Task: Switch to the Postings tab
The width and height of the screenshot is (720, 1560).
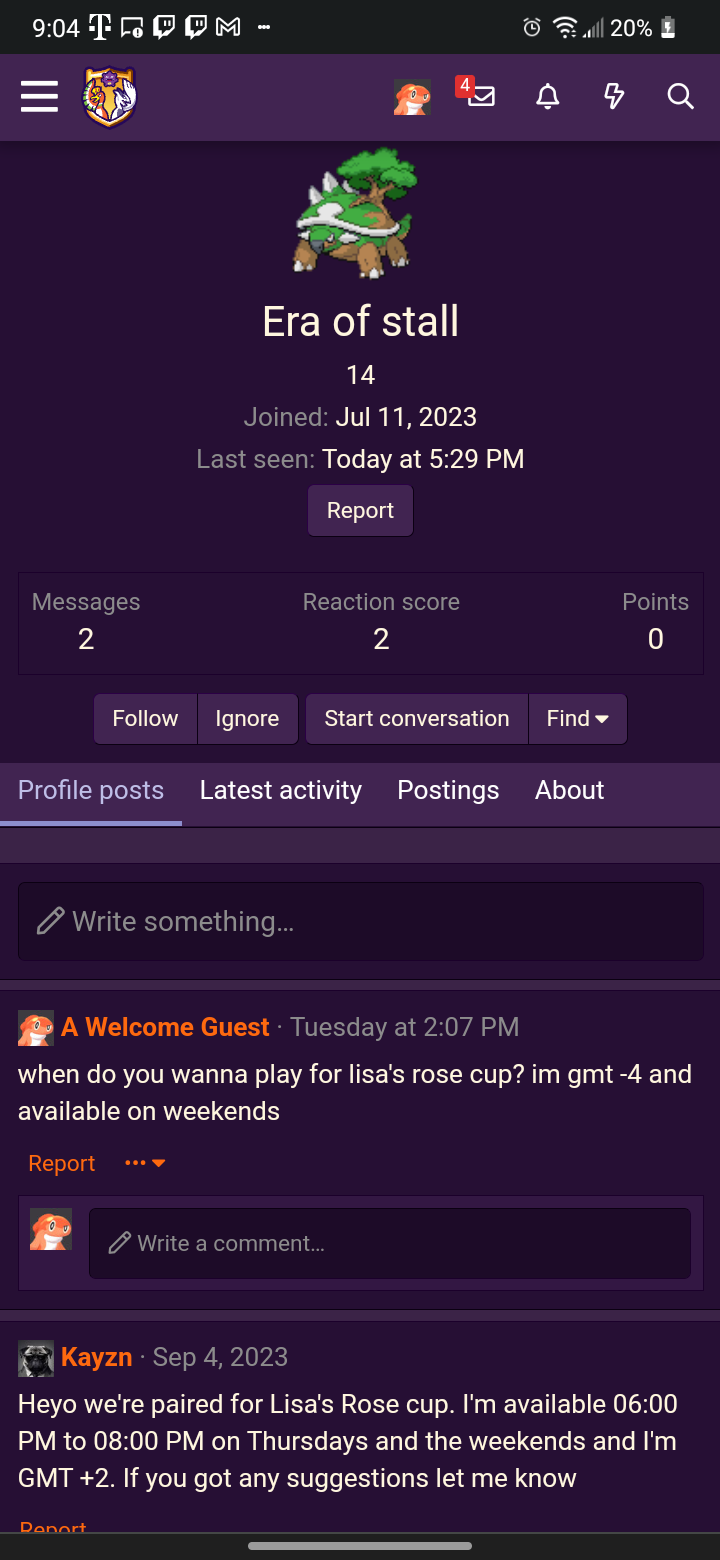Action: [x=448, y=790]
